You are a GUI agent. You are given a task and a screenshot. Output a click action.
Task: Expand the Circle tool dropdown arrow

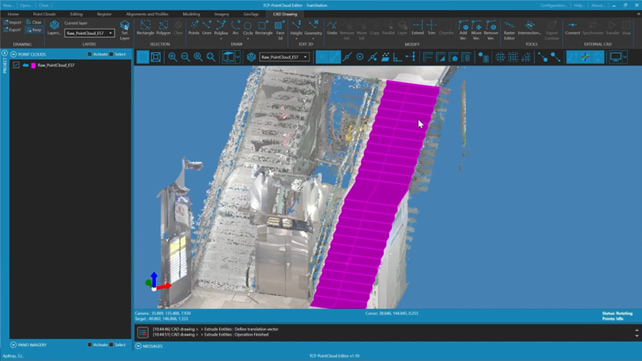coord(248,38)
